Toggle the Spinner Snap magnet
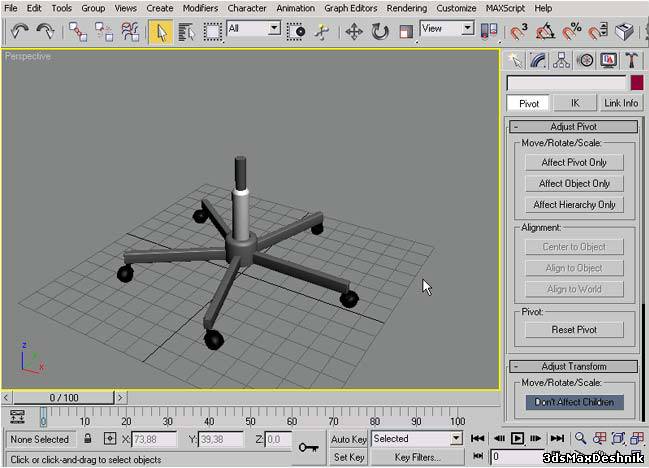This screenshot has height=468, width=649. click(598, 32)
